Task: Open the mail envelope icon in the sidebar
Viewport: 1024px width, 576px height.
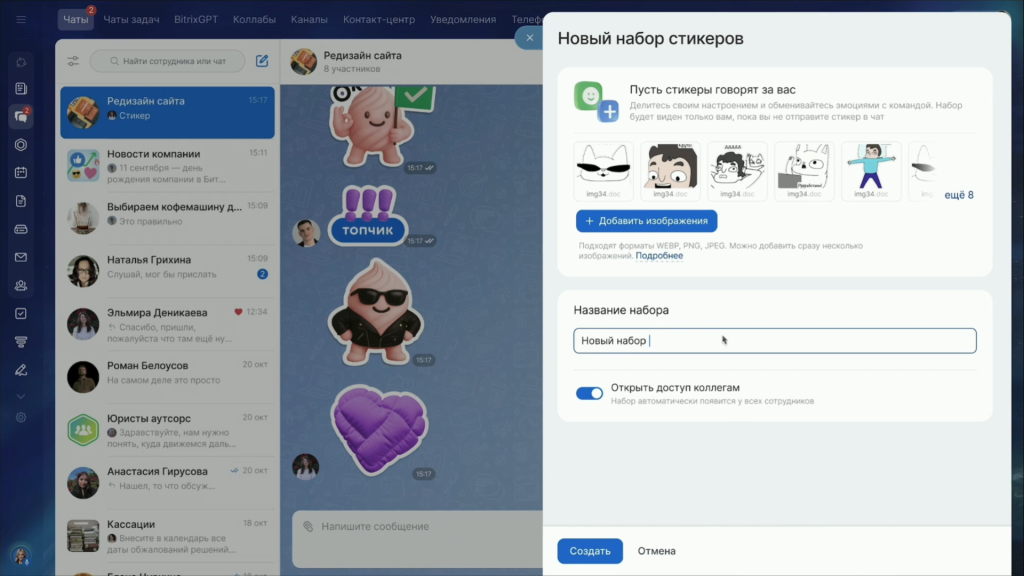Action: pyautogui.click(x=21, y=257)
